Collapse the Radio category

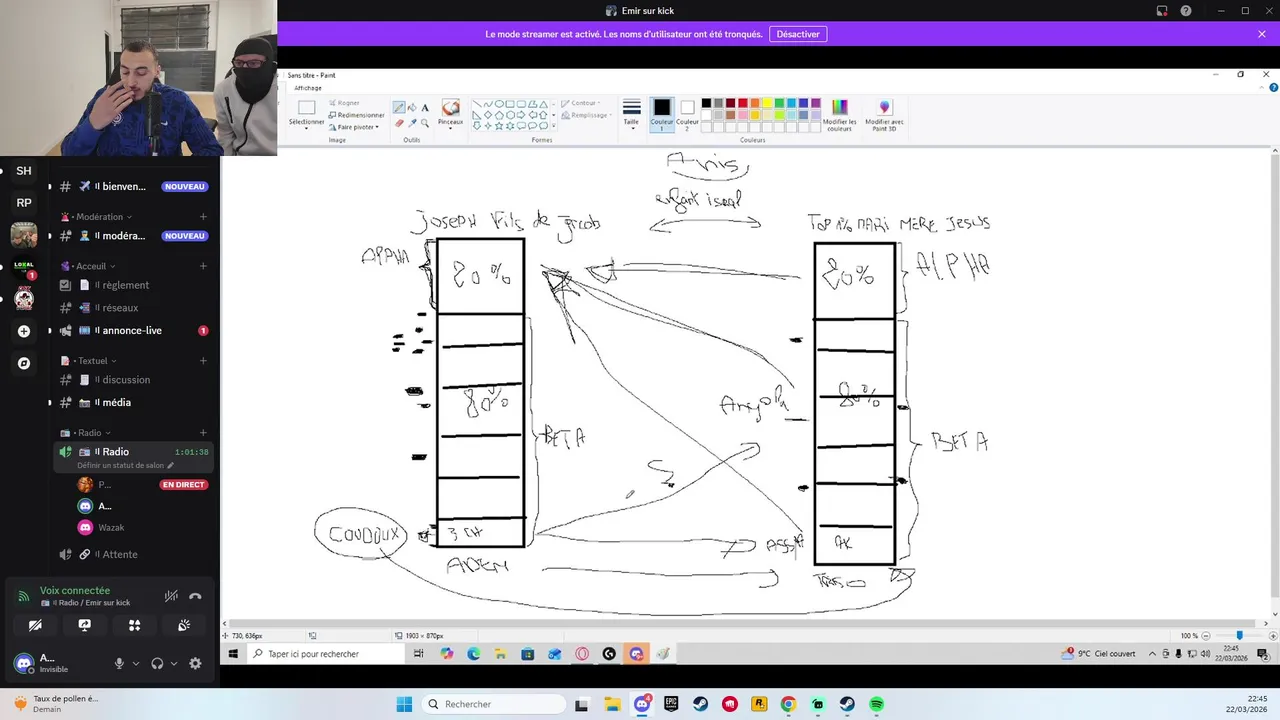coord(84,433)
